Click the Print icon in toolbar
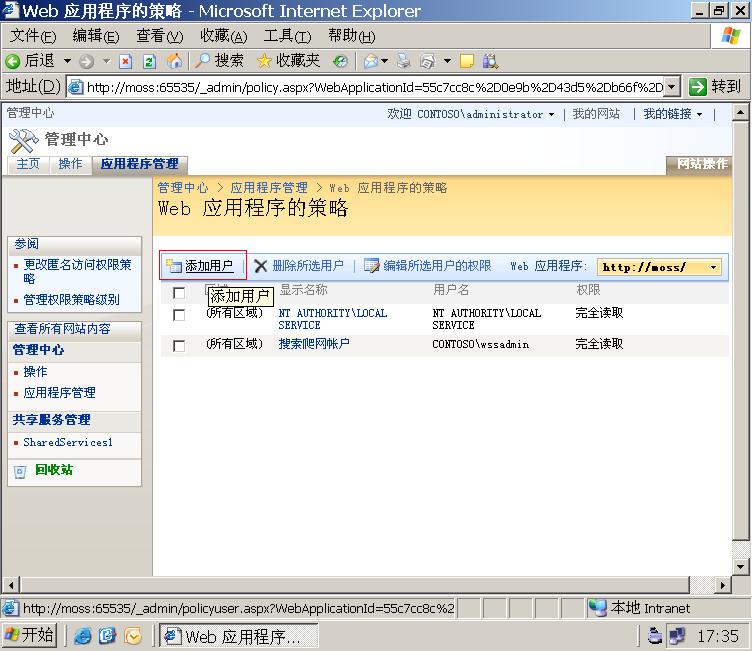 click(403, 61)
